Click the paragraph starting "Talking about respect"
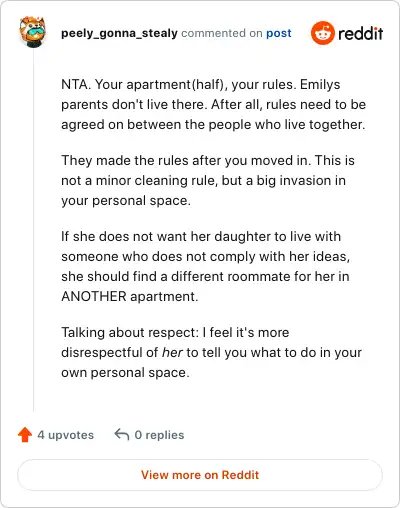400x508 pixels. tap(211, 352)
